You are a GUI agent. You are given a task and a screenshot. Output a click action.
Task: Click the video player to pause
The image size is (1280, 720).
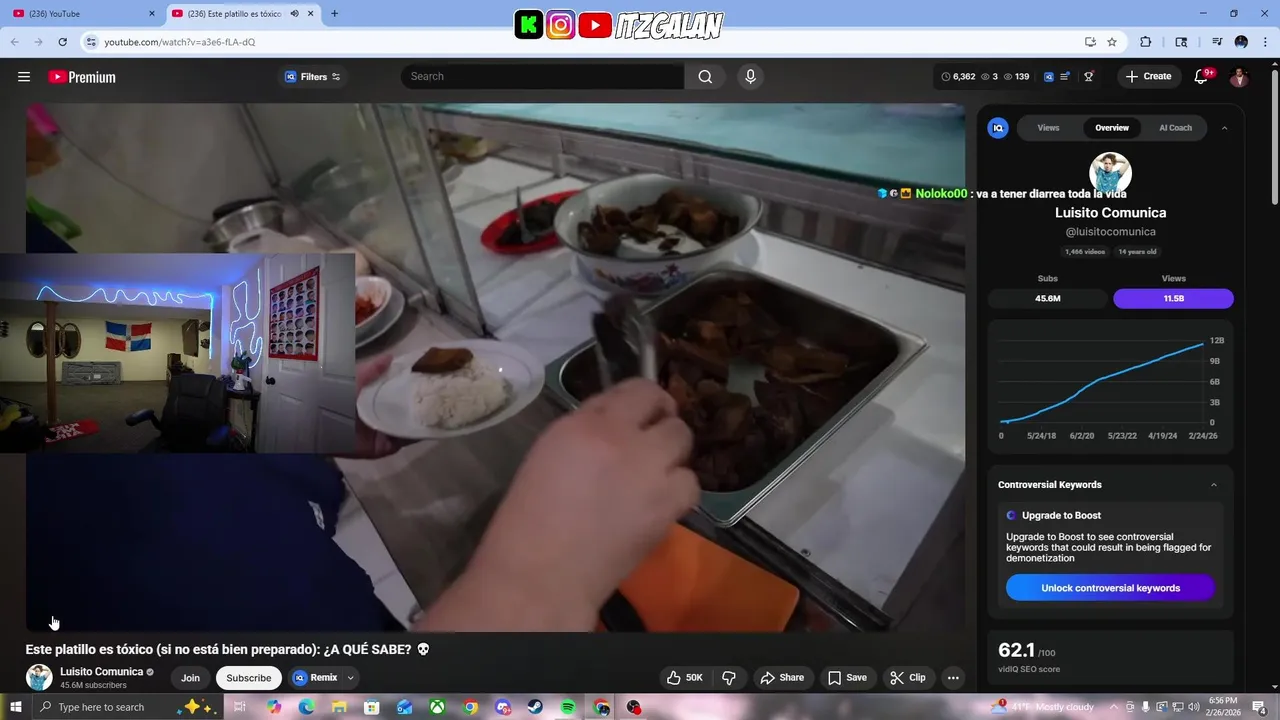[x=496, y=367]
